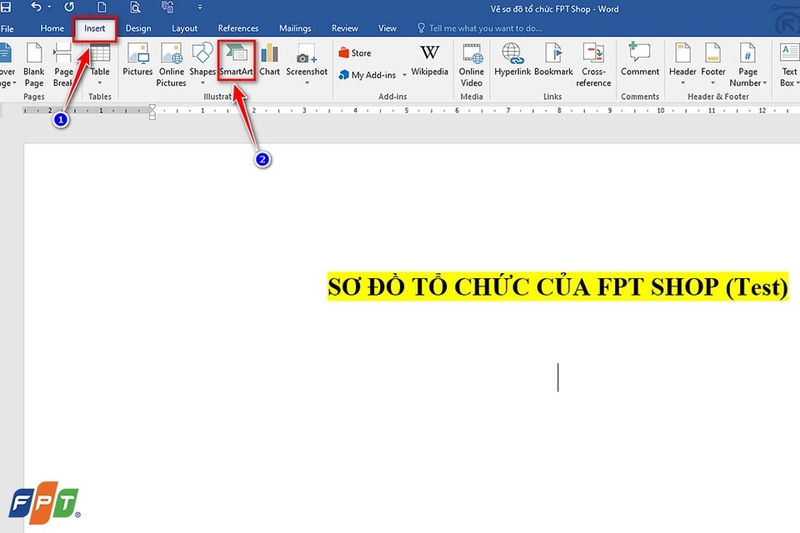Insert a Blank Page
Image resolution: width=800 pixels, height=533 pixels.
click(x=34, y=65)
